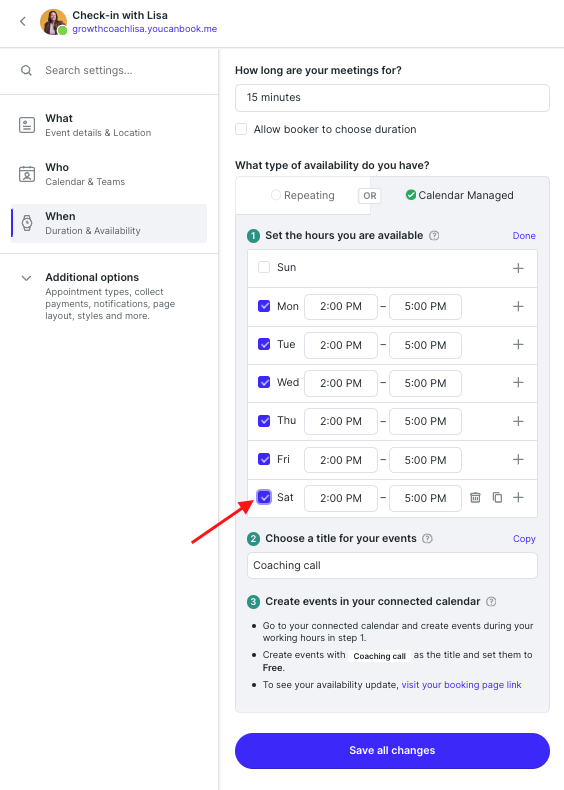
Task: Enable the Sun availability checkbox
Action: point(264,267)
